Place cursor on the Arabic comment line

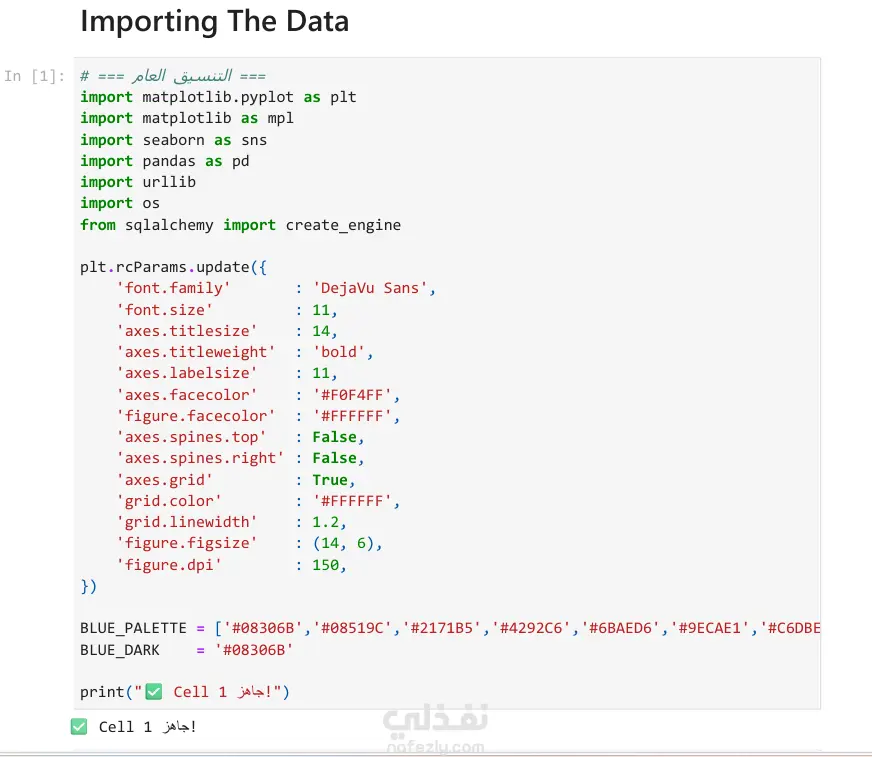coord(173,76)
